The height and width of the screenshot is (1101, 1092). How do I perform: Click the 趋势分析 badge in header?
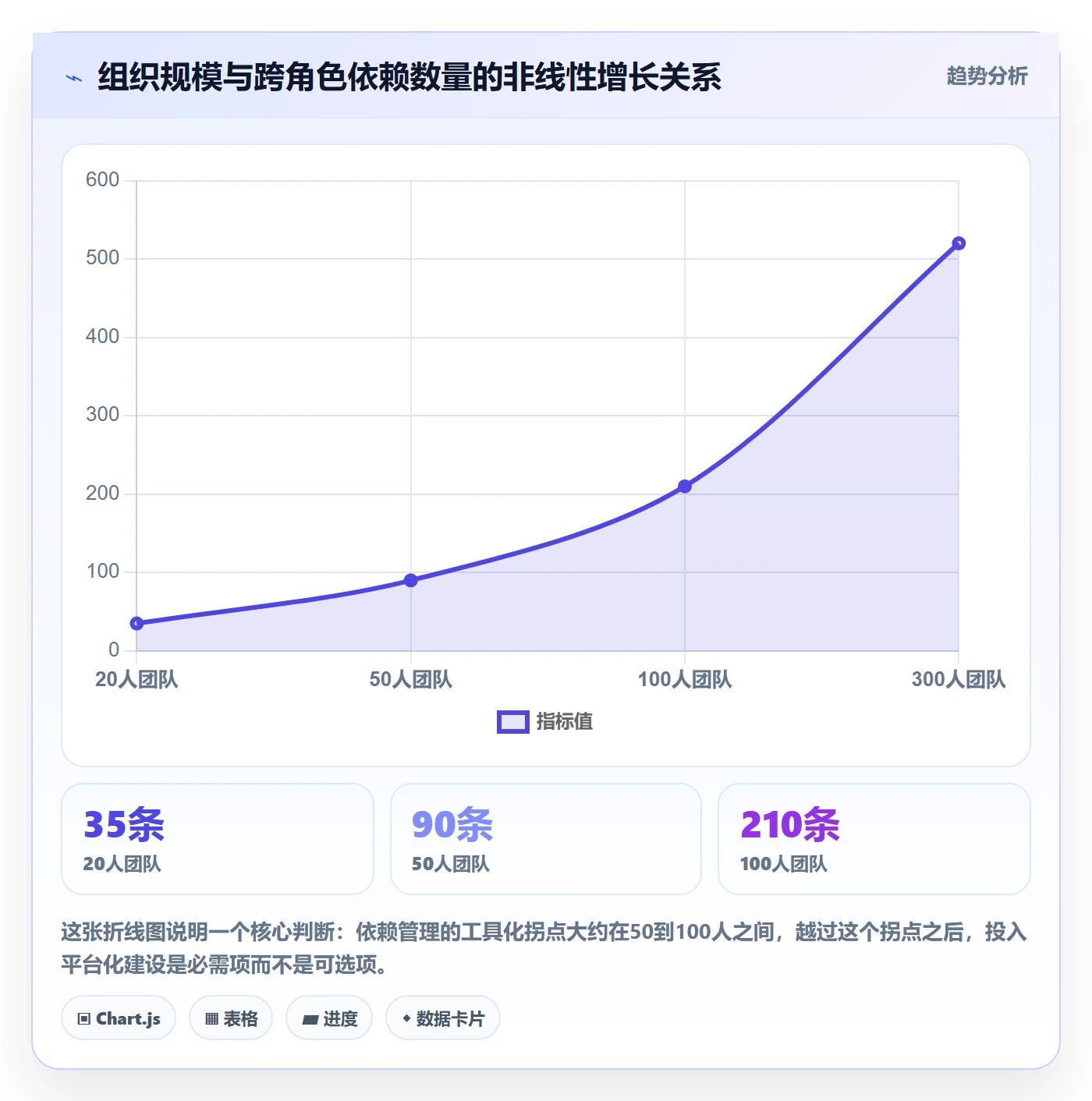[987, 76]
